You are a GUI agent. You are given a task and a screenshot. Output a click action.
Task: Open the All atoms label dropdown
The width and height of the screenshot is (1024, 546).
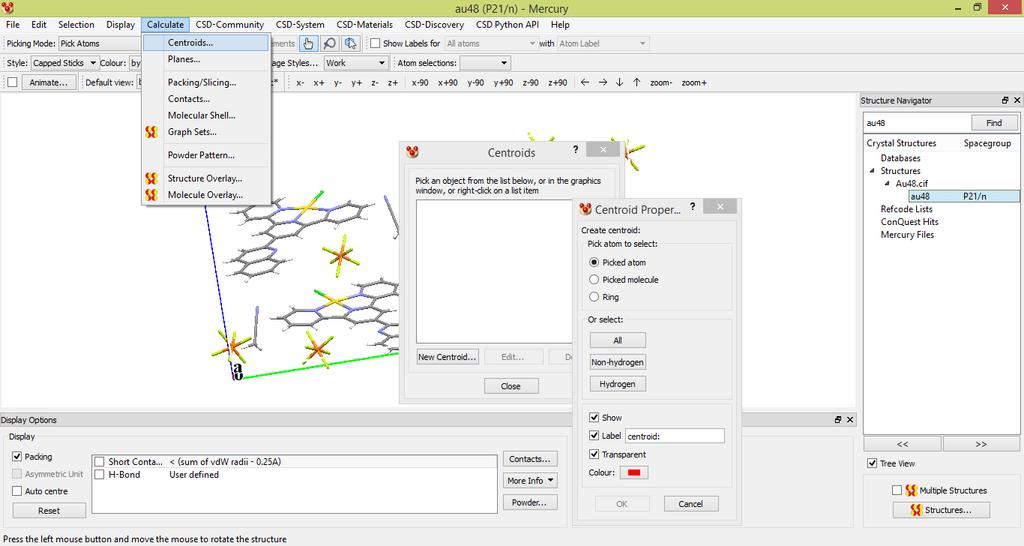tap(490, 44)
